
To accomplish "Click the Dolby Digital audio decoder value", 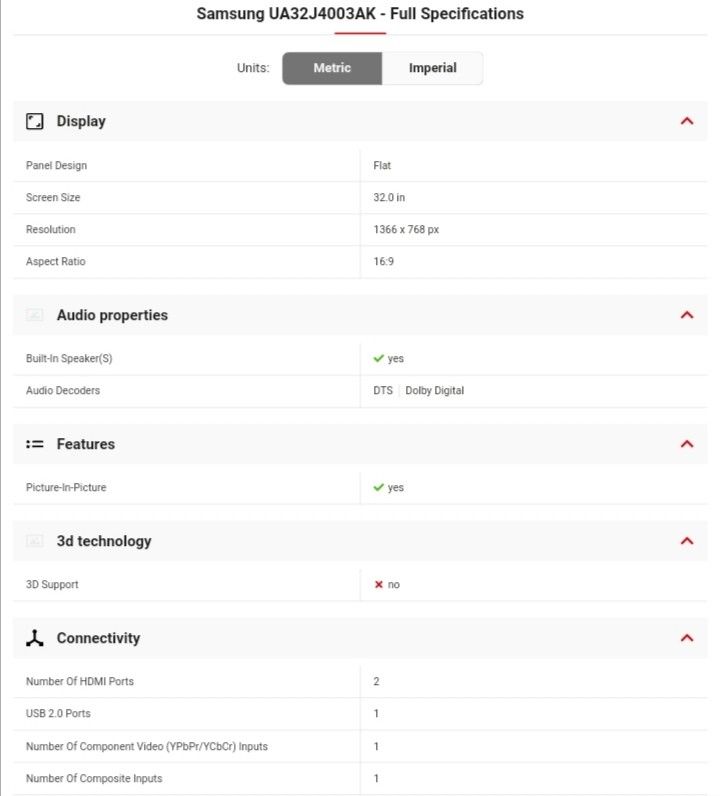I will pyautogui.click(x=435, y=390).
